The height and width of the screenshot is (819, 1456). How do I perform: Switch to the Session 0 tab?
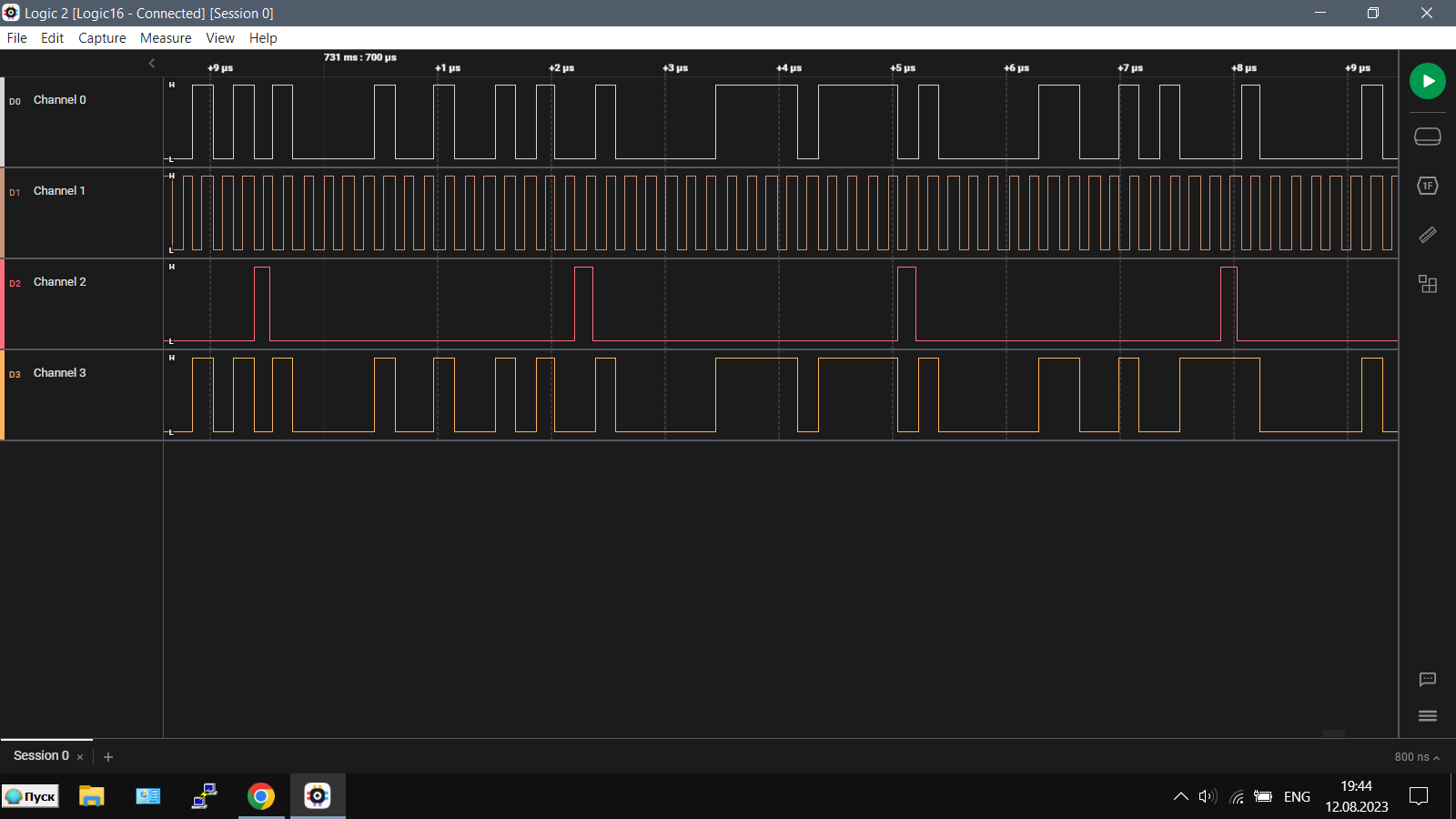(41, 755)
